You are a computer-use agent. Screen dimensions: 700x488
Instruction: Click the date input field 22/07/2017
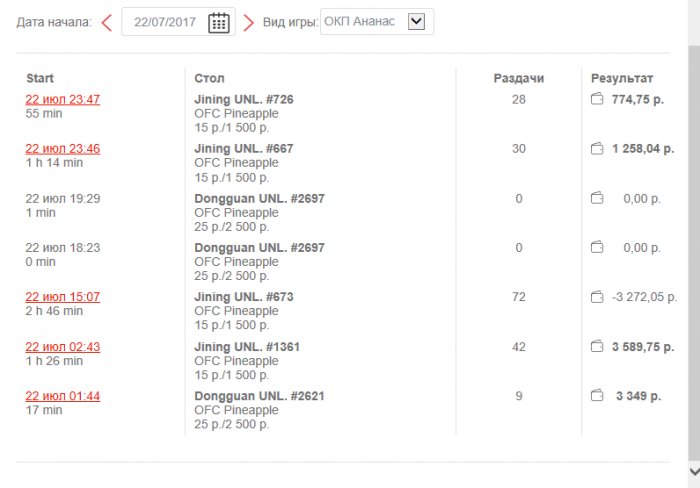pyautogui.click(x=164, y=22)
